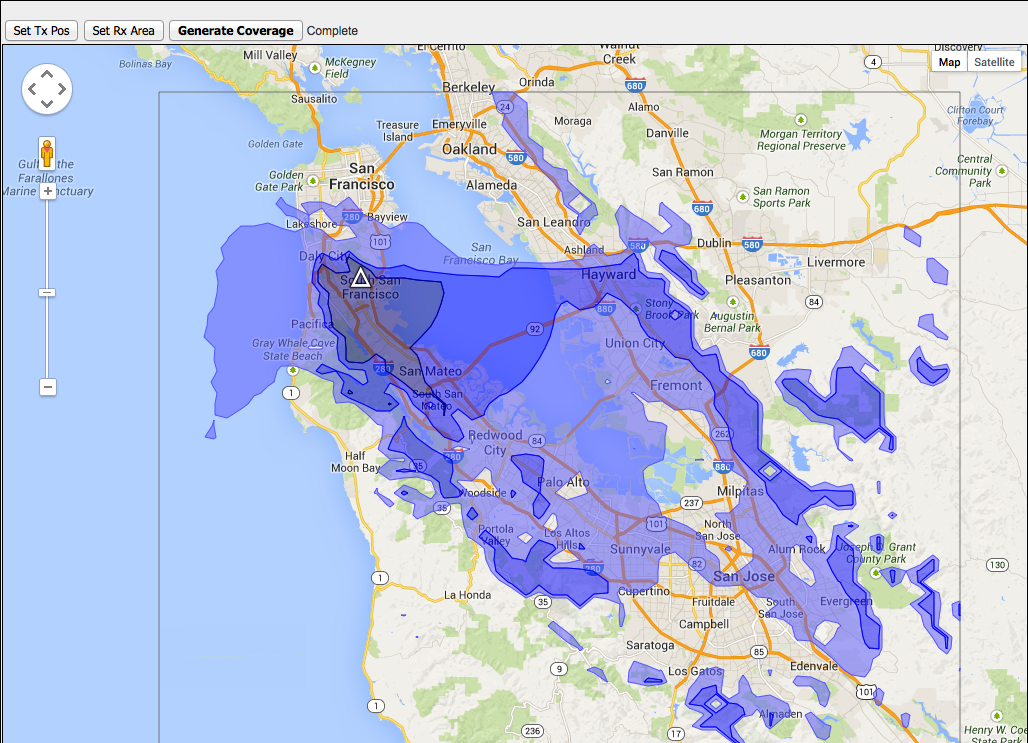The image size is (1028, 743).
Task: Click the San Jose city label
Action: [743, 577]
